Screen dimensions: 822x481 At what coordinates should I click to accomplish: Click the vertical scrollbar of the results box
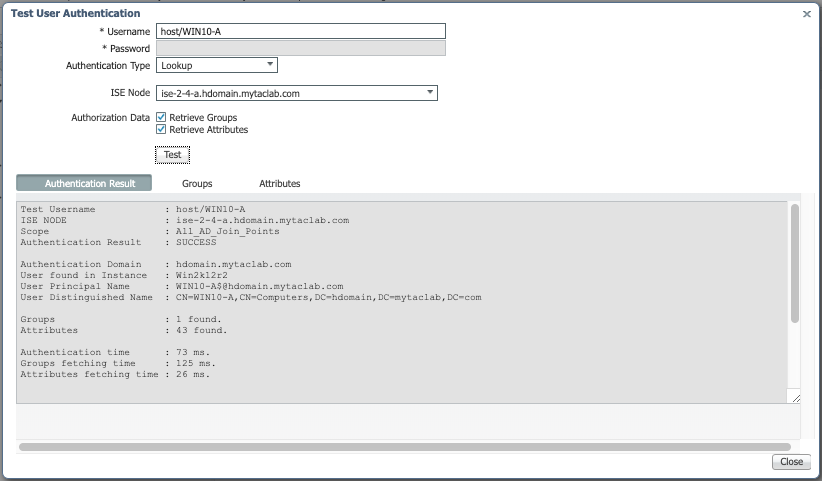pos(795,264)
